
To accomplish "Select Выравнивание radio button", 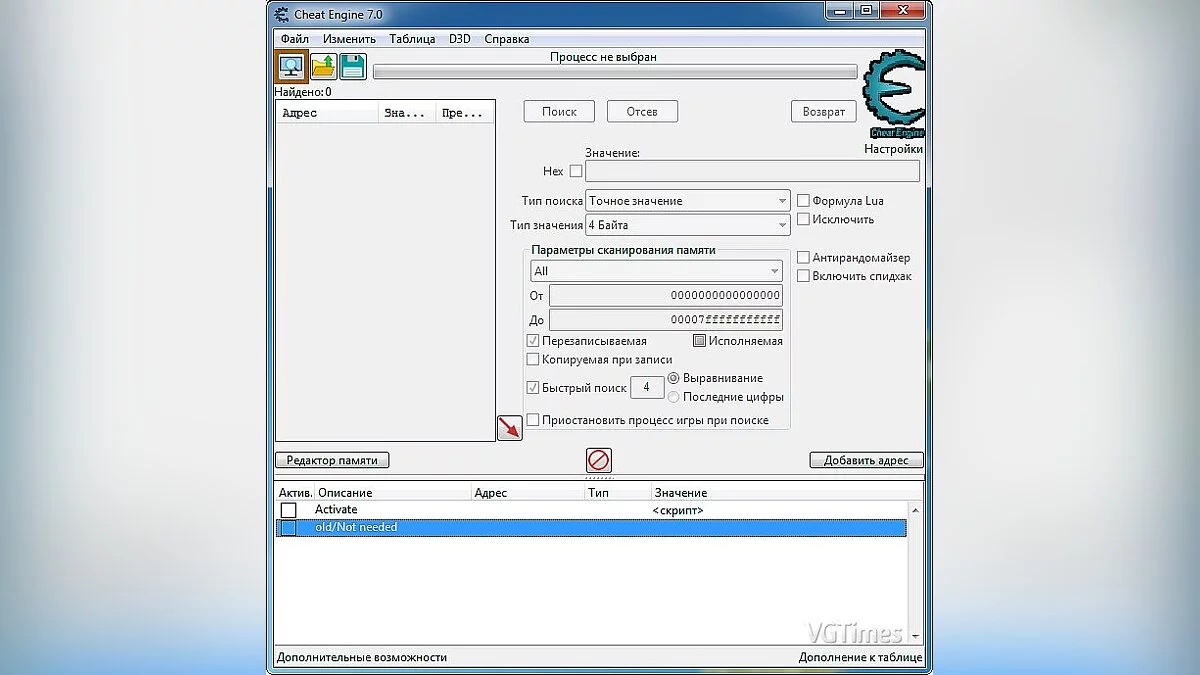I will coord(673,378).
